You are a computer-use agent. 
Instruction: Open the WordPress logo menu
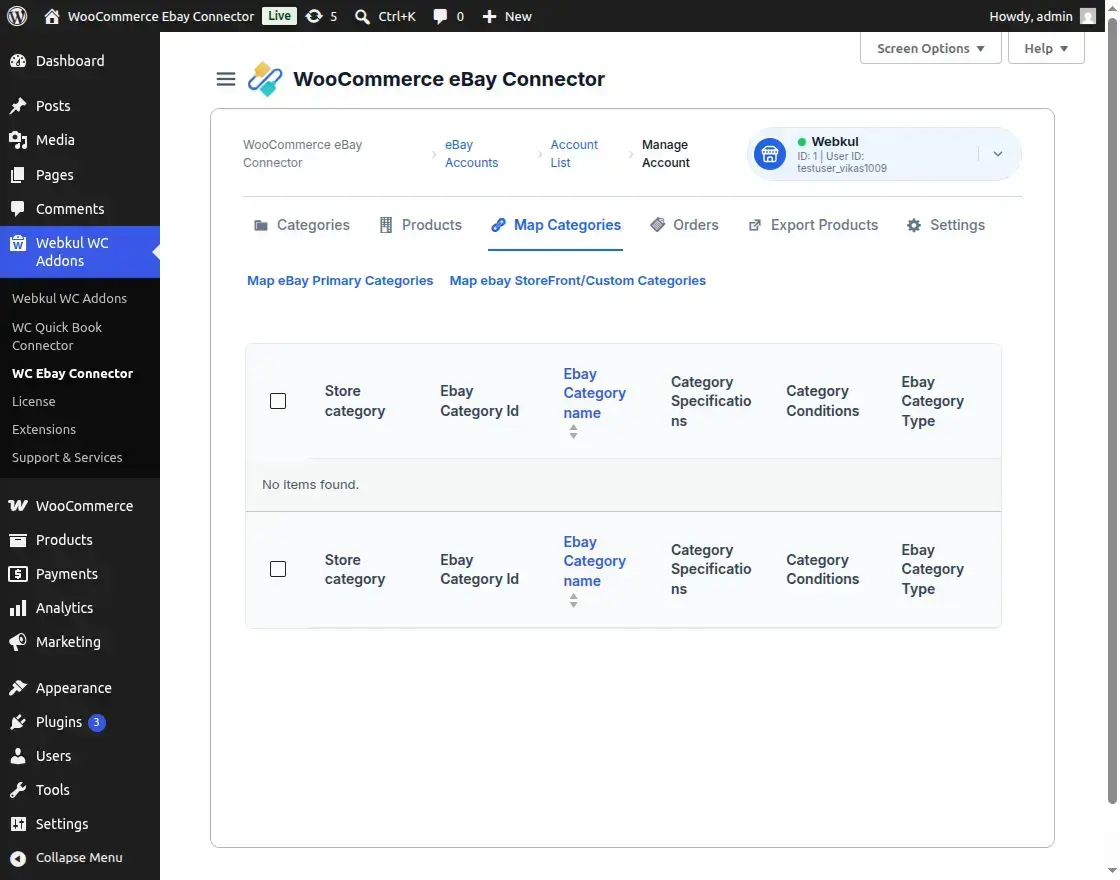coord(17,16)
